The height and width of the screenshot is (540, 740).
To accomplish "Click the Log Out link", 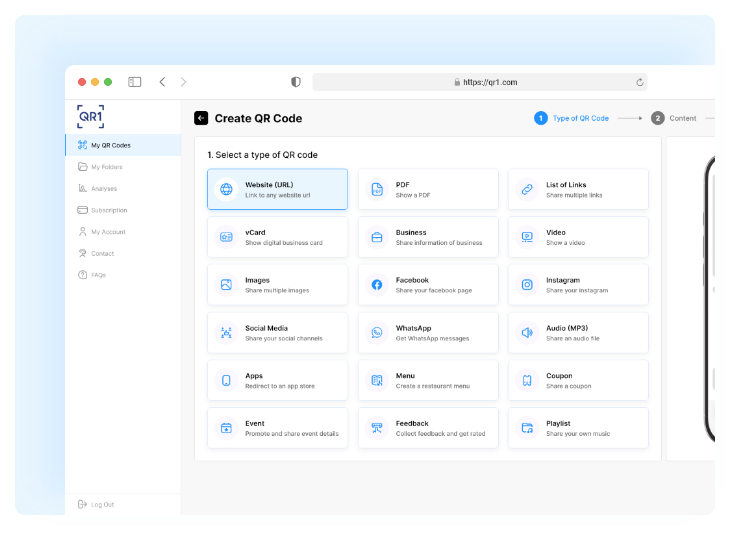I will [102, 504].
